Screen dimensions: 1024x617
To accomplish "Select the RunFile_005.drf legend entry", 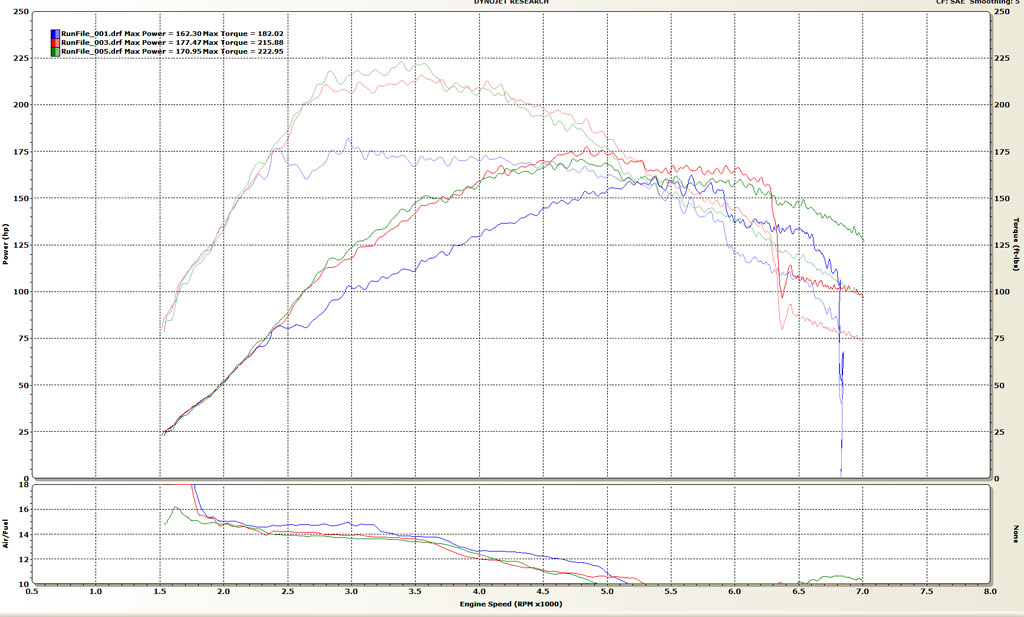I will [x=92, y=52].
